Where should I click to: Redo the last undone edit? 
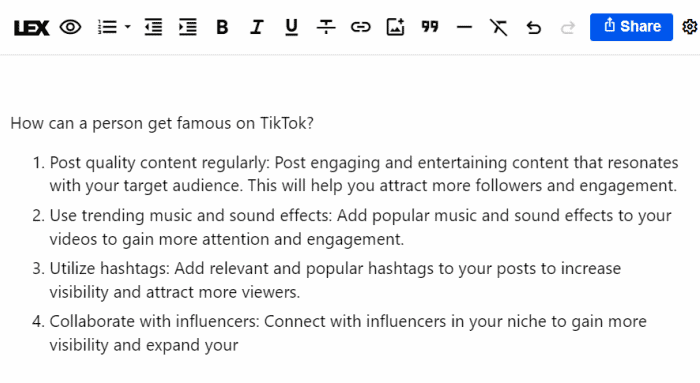568,28
